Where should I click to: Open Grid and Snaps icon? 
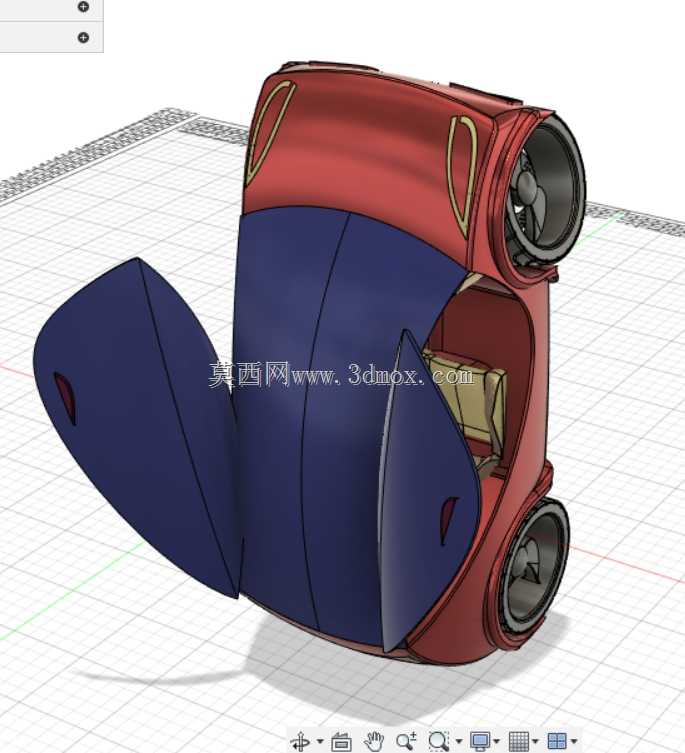point(519,741)
